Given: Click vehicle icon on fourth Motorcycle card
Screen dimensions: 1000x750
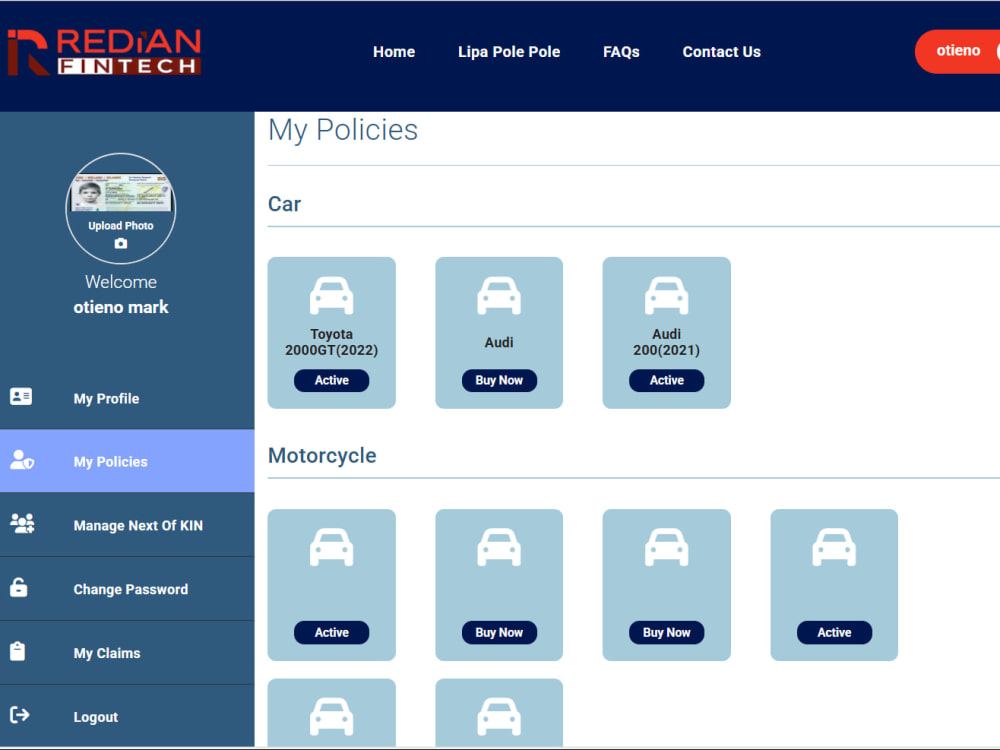Looking at the screenshot, I should 834,547.
